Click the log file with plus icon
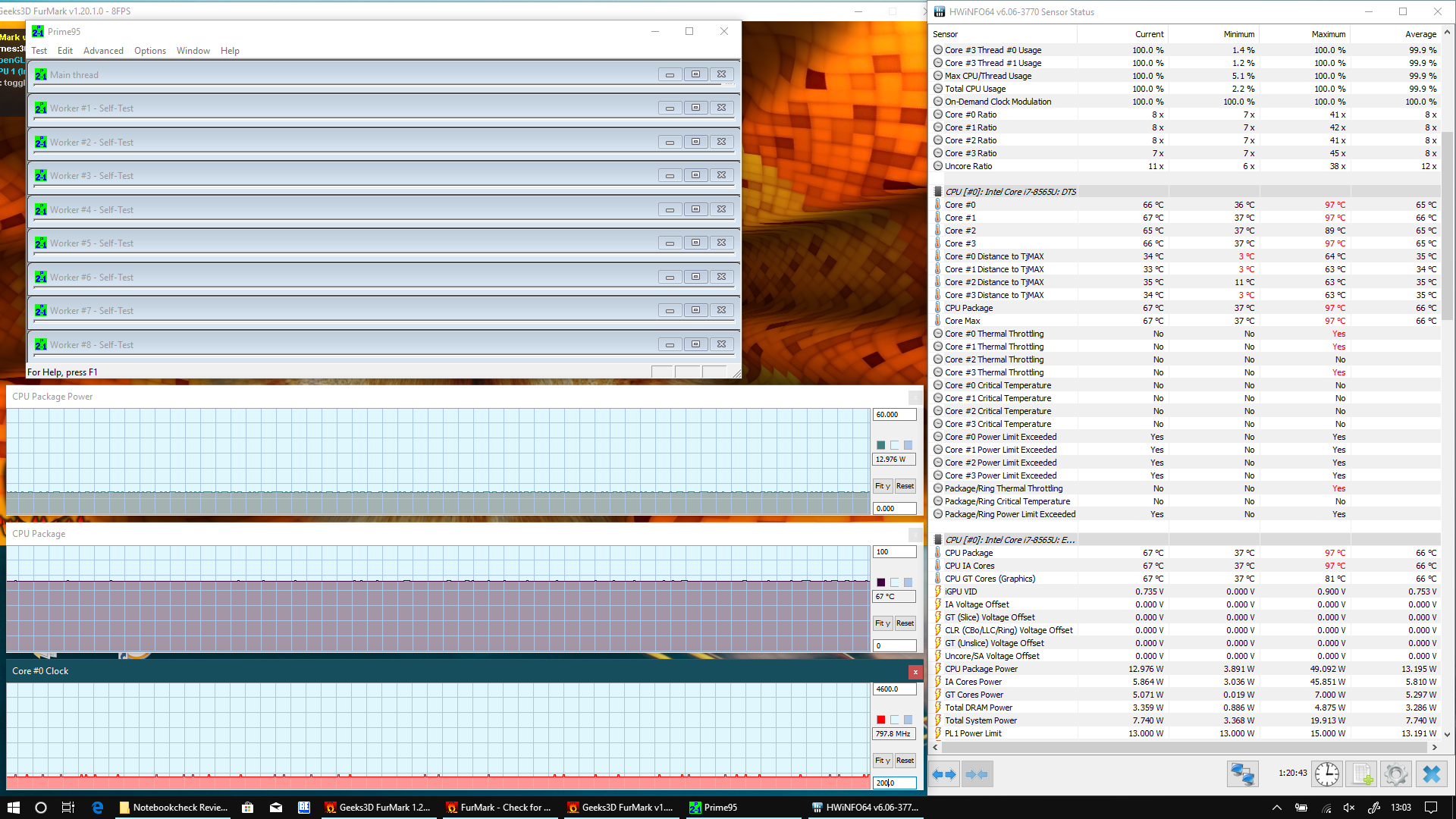 (1362, 774)
